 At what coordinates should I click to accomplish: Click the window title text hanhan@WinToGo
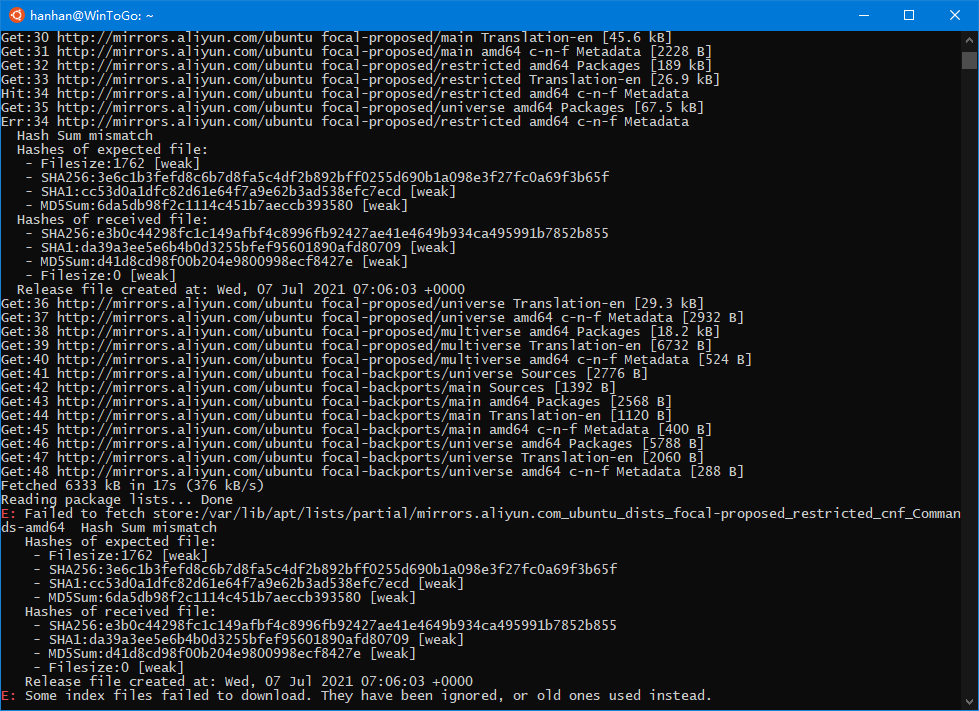pyautogui.click(x=92, y=15)
